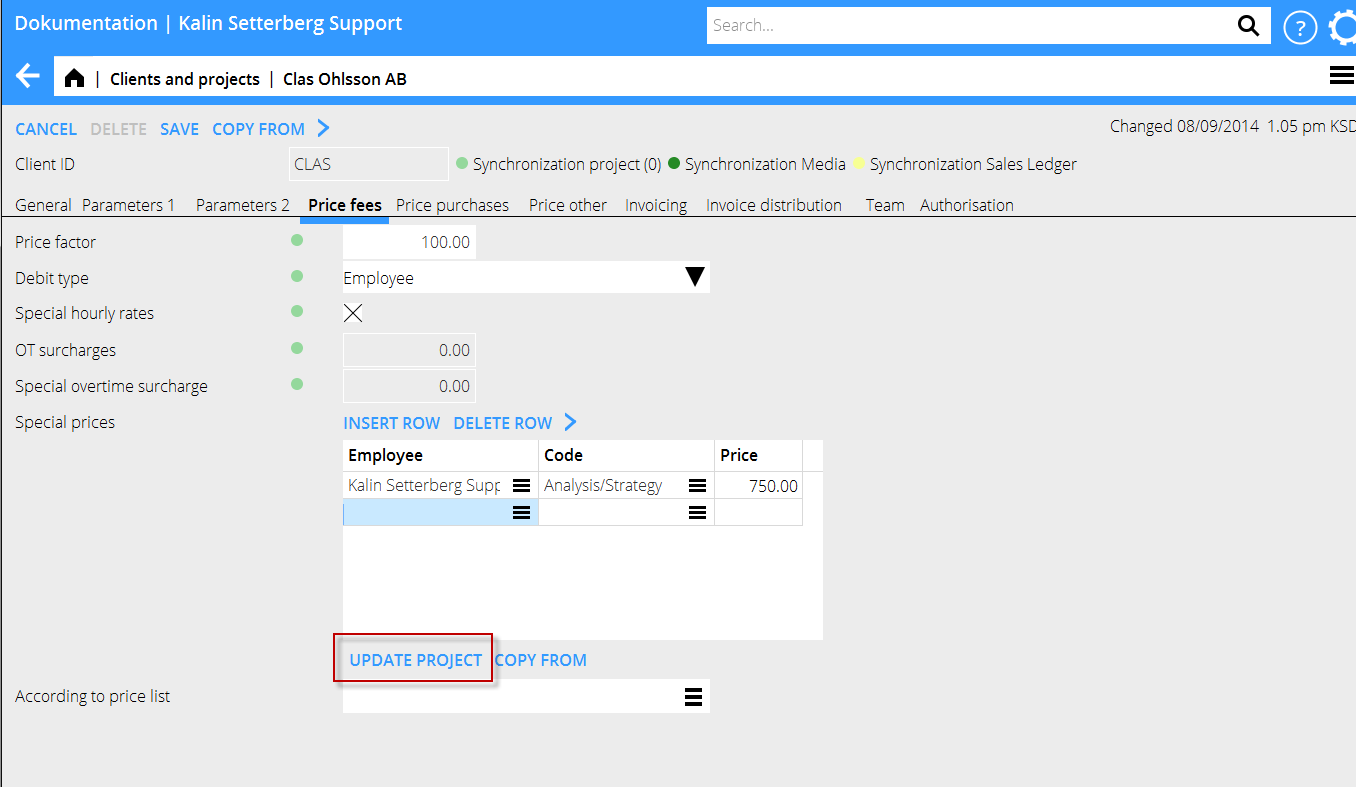The height and width of the screenshot is (787, 1356).
Task: Open help question mark icon
Action: coord(1299,27)
